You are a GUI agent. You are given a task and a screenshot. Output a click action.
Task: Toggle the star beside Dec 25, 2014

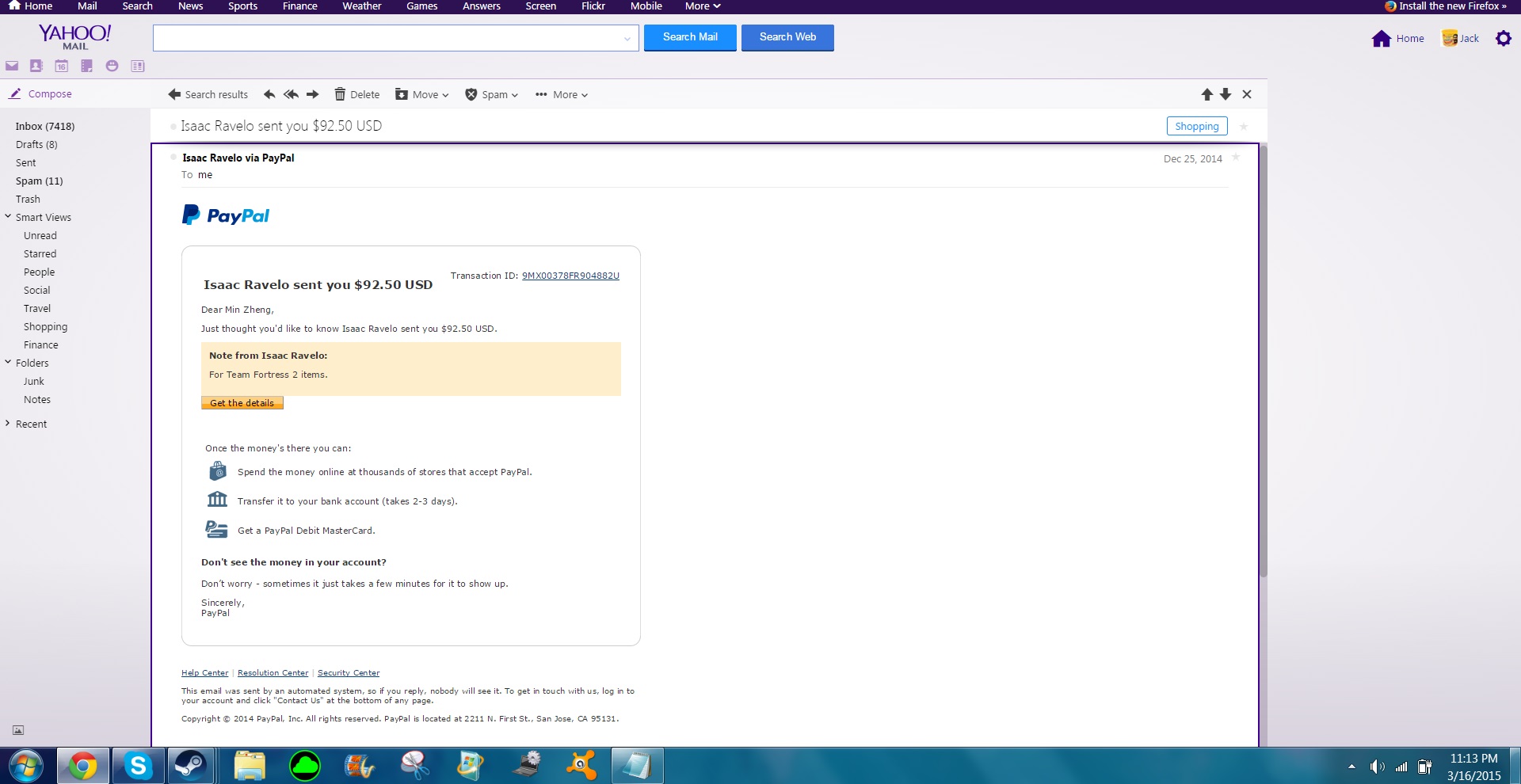(1236, 158)
